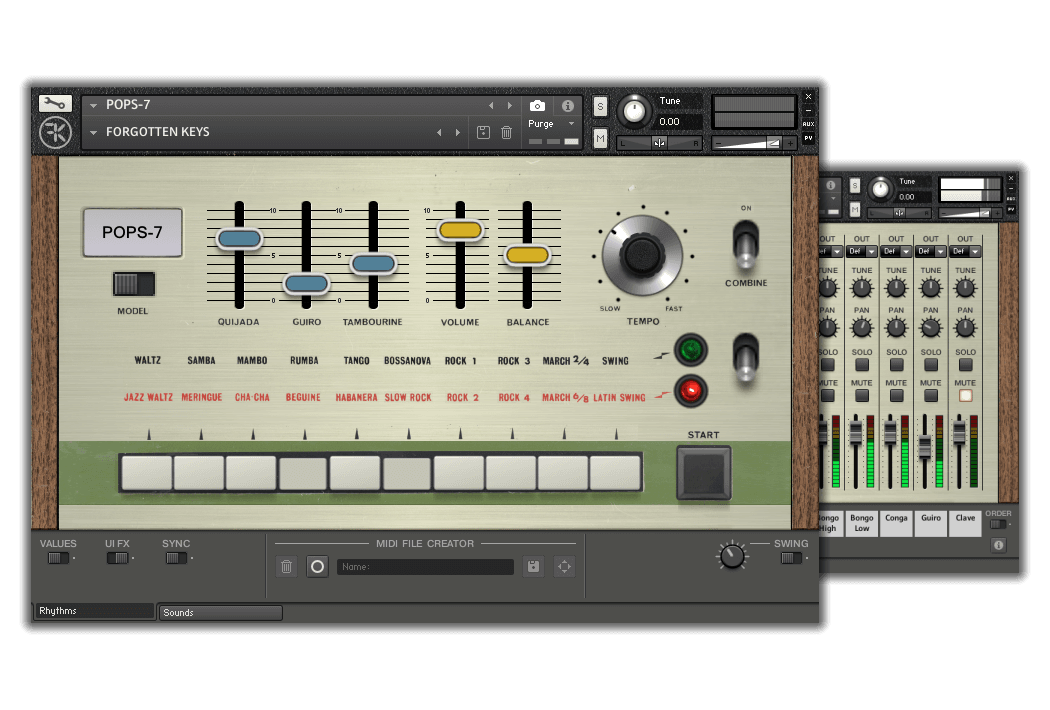The height and width of the screenshot is (710, 1050).
Task: Select the MARCH 2/4 rhythm key
Action: 563,472
